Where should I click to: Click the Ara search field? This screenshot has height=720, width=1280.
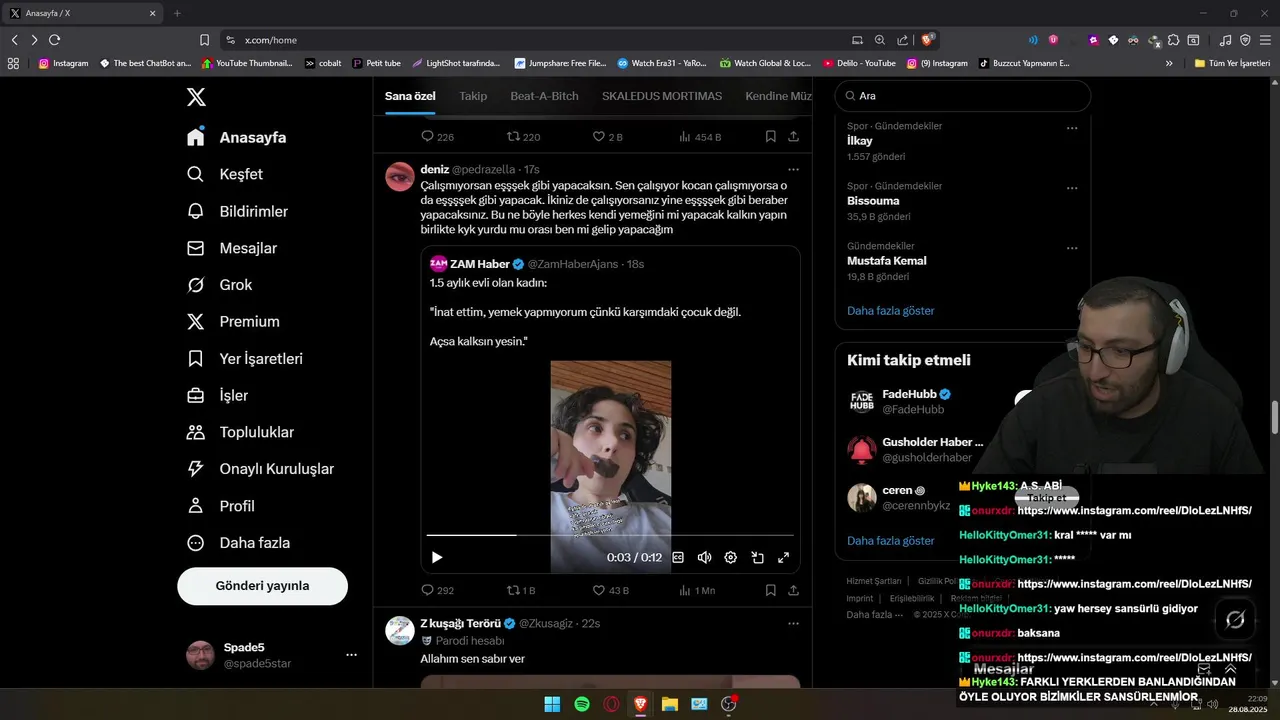[x=963, y=96]
